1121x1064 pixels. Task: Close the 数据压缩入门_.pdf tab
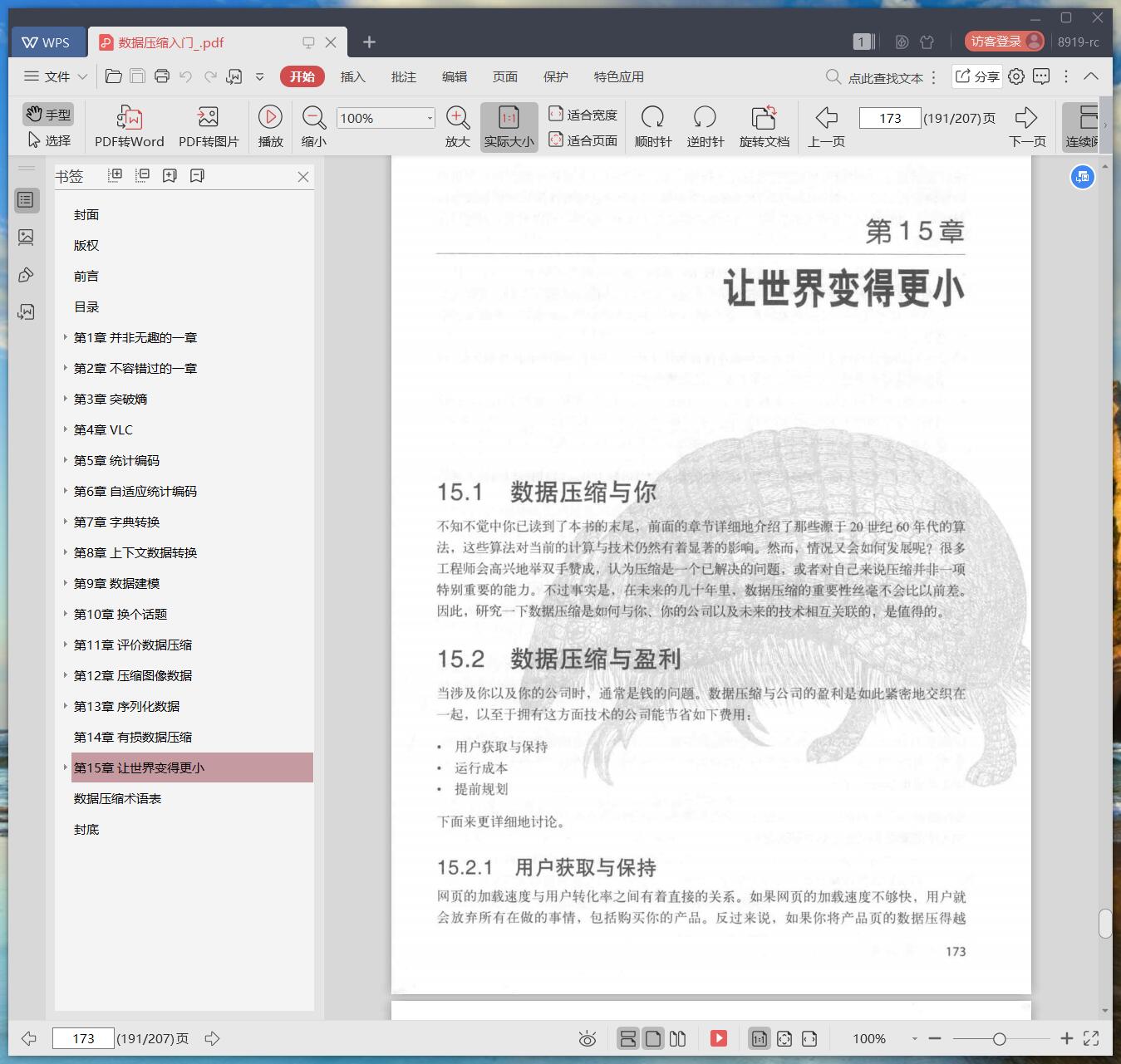tap(331, 42)
